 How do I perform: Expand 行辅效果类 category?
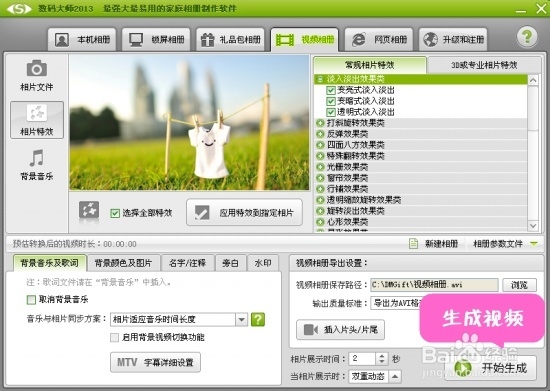click(x=320, y=189)
